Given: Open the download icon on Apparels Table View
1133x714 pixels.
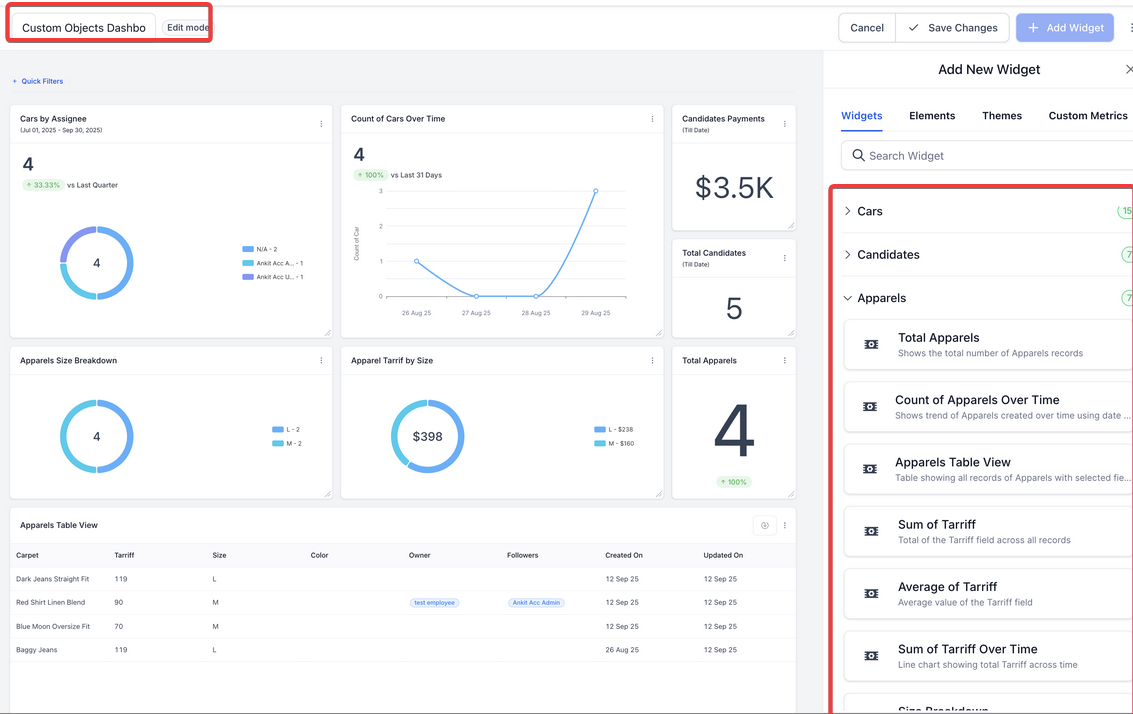Looking at the screenshot, I should tap(764, 524).
